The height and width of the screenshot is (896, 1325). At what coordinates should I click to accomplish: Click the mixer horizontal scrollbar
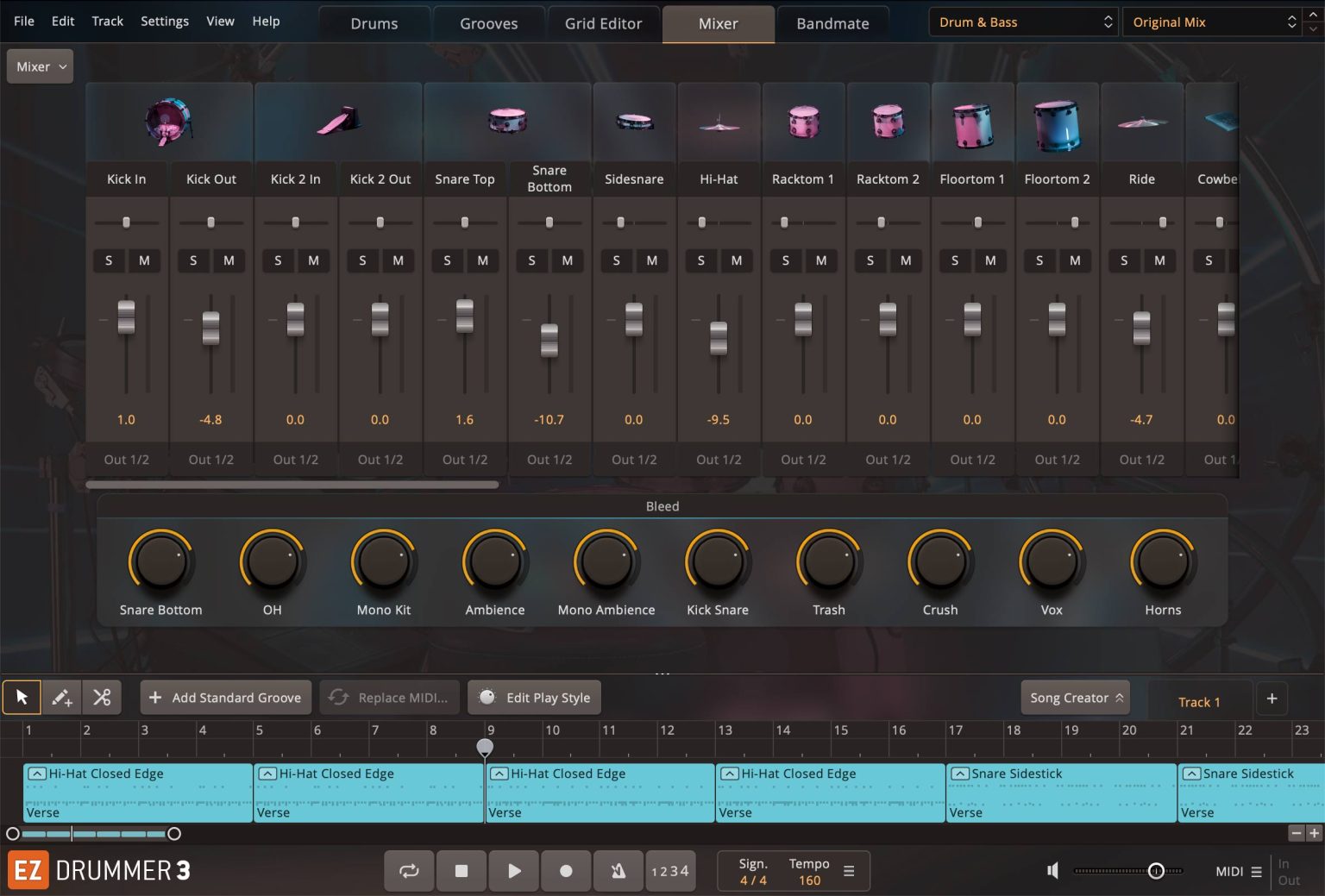click(292, 485)
